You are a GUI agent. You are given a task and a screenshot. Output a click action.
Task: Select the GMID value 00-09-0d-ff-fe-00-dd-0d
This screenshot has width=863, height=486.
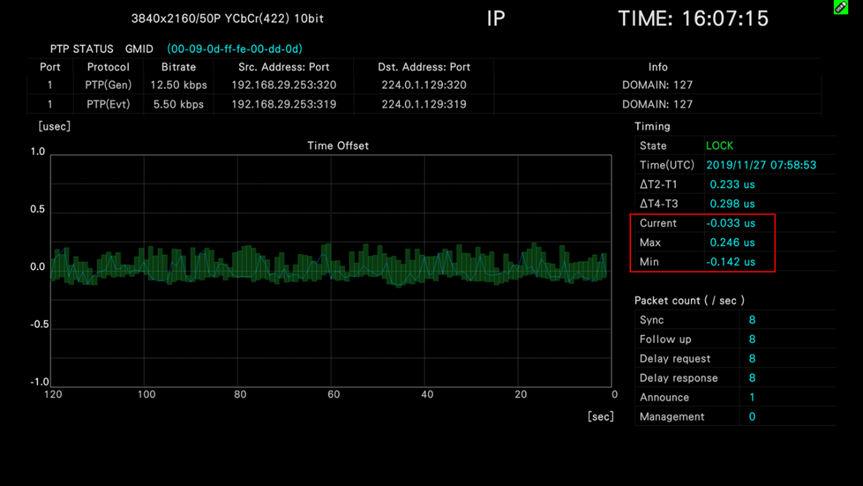click(x=234, y=49)
